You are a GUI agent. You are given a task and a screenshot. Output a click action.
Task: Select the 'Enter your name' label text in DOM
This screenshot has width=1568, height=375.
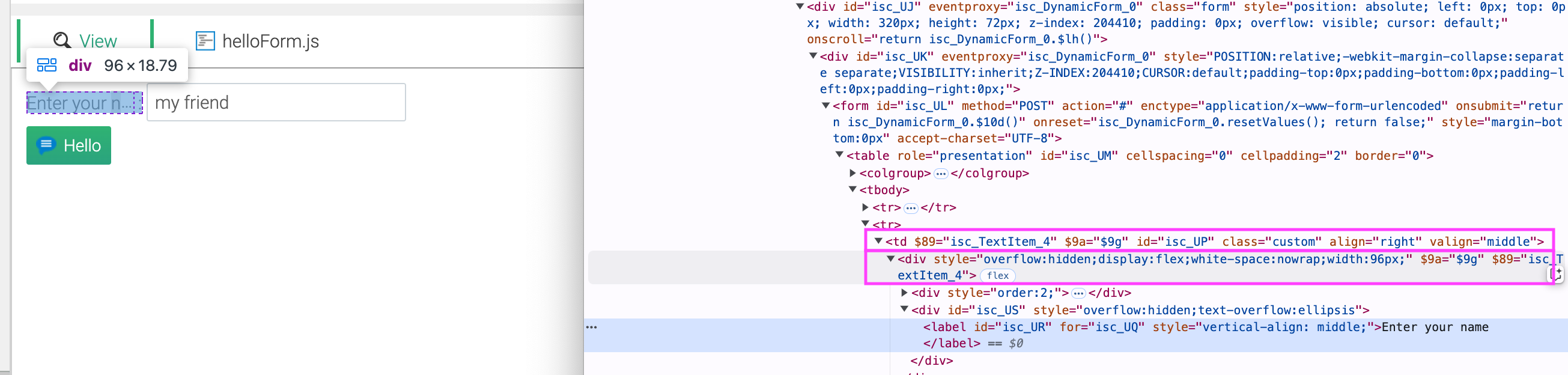pyautogui.click(x=1435, y=327)
